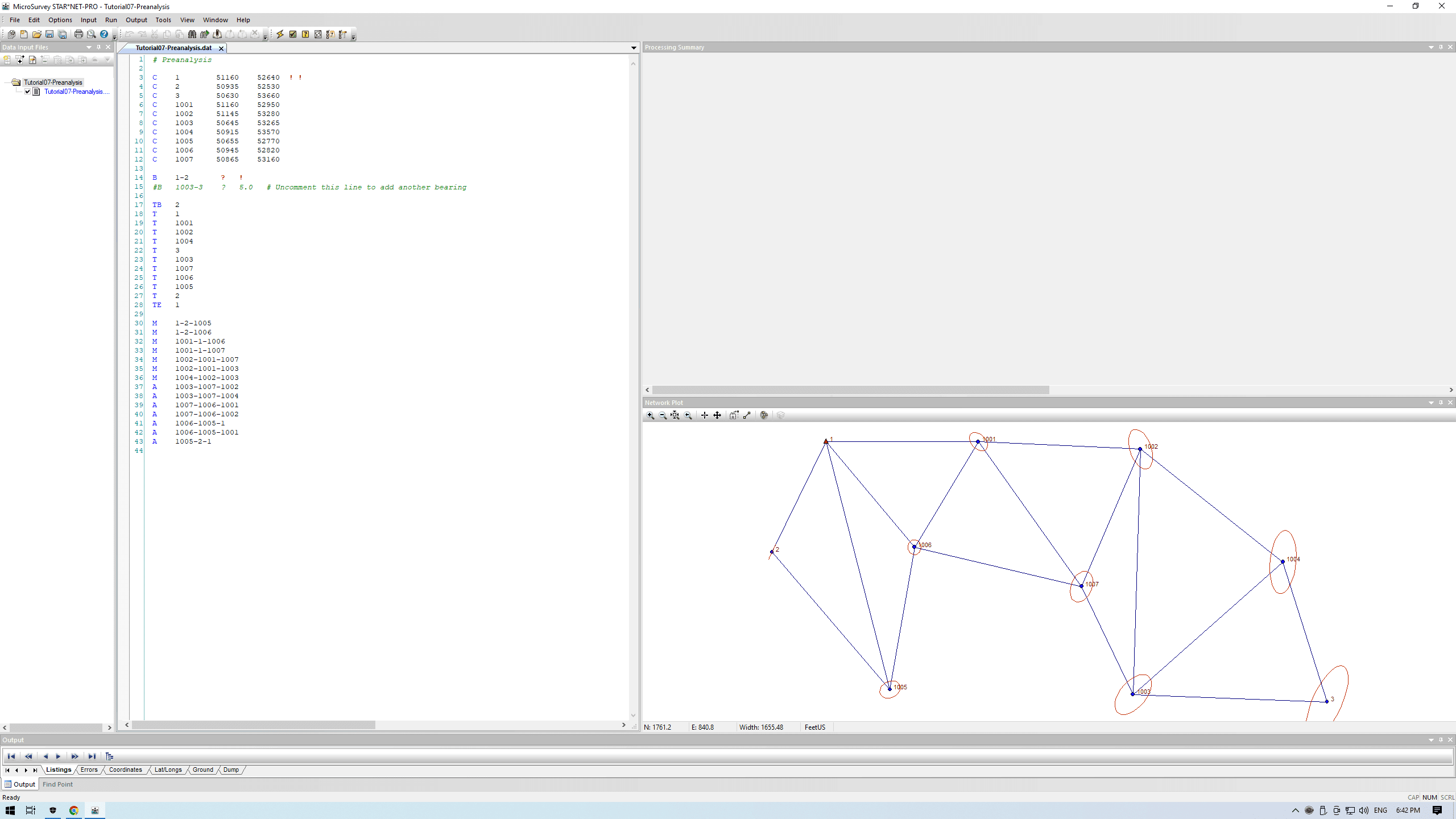Select the Tutorial07-Preanalysis project folder in tree

tap(53, 82)
